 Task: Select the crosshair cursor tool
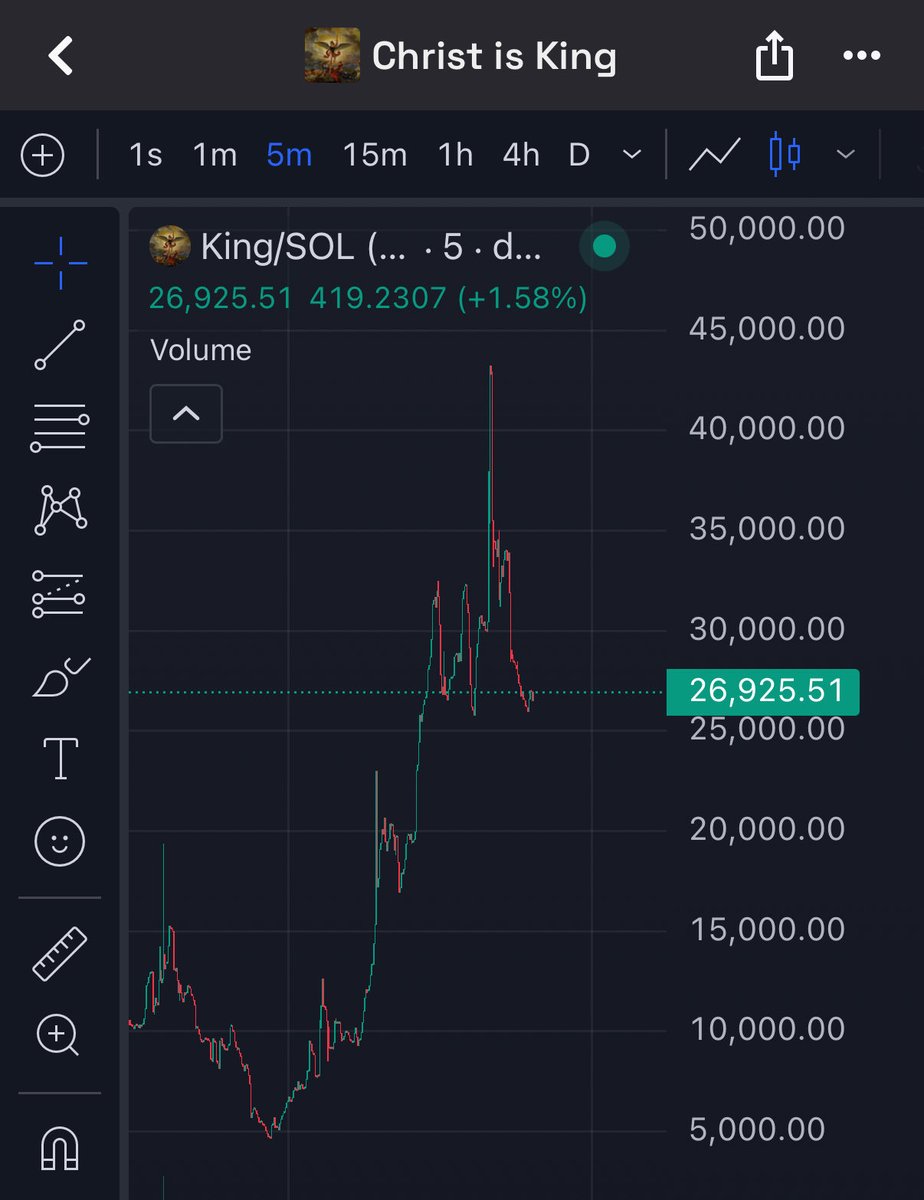[61, 264]
